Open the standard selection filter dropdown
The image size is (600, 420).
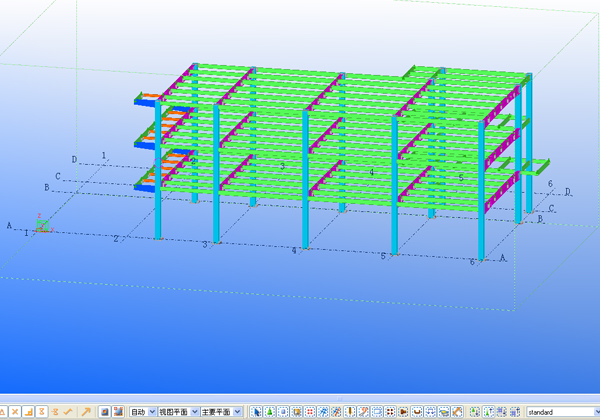tap(597, 412)
